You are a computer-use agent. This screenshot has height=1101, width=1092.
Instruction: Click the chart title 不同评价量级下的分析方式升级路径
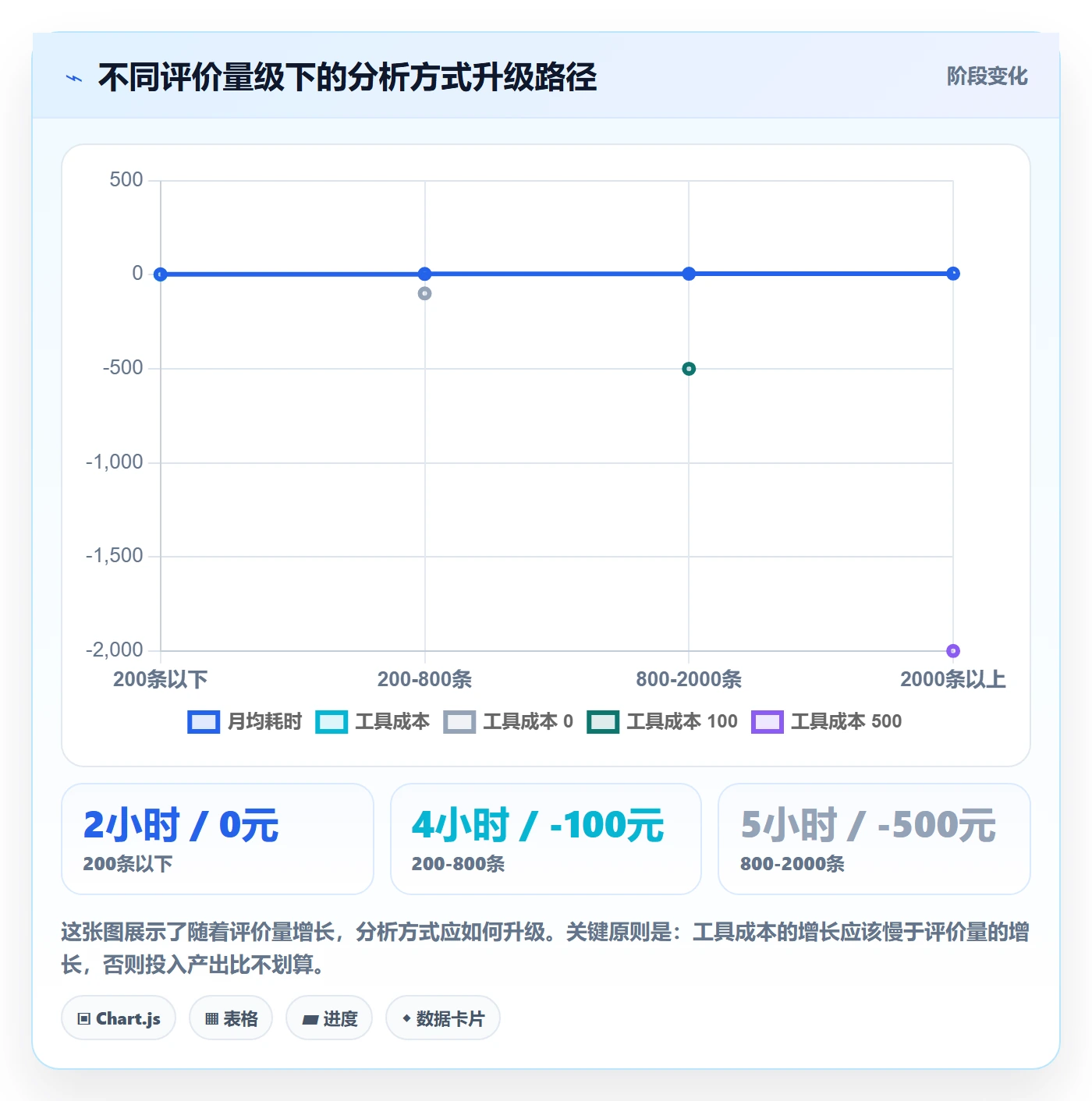pyautogui.click(x=347, y=77)
